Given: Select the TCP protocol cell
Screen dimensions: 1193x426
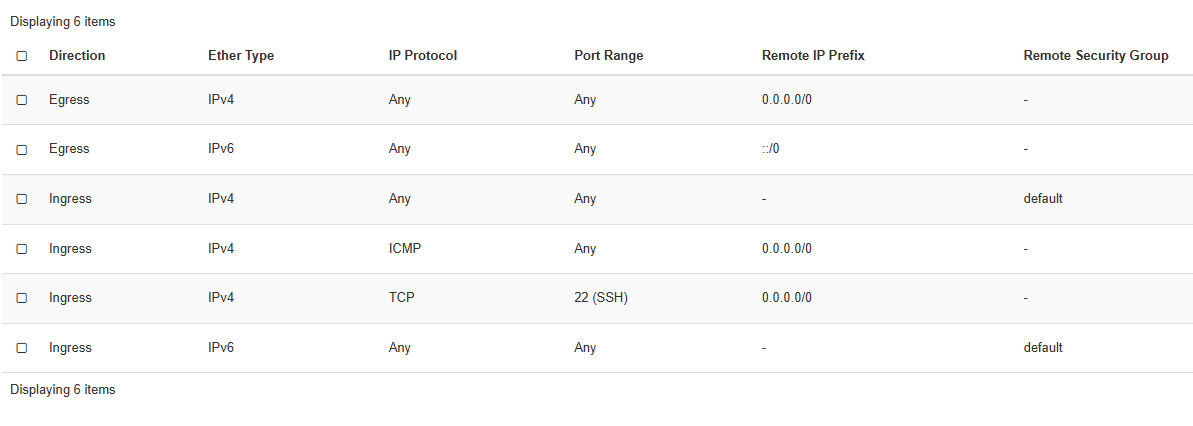Looking at the screenshot, I should pyautogui.click(x=401, y=298).
